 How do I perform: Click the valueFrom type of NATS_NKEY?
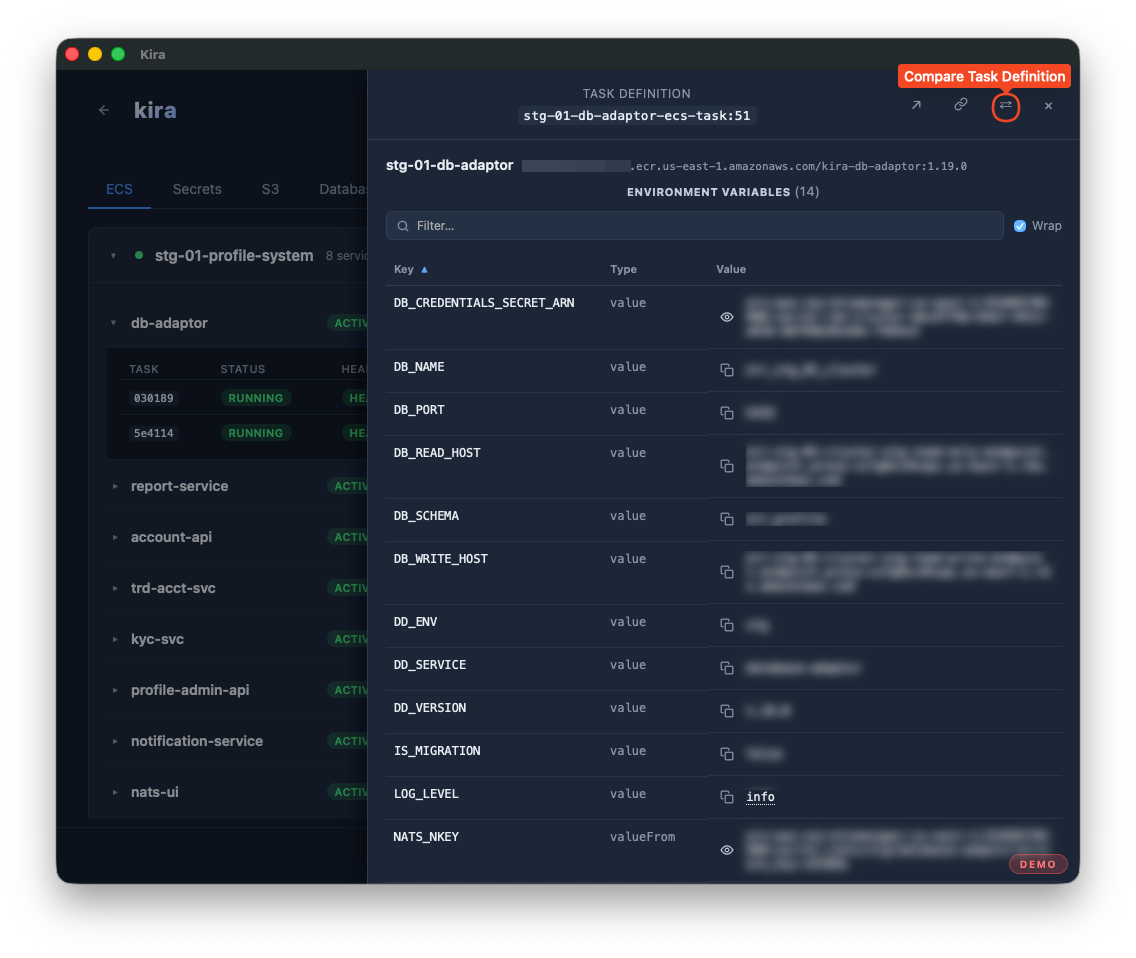pyautogui.click(x=643, y=837)
